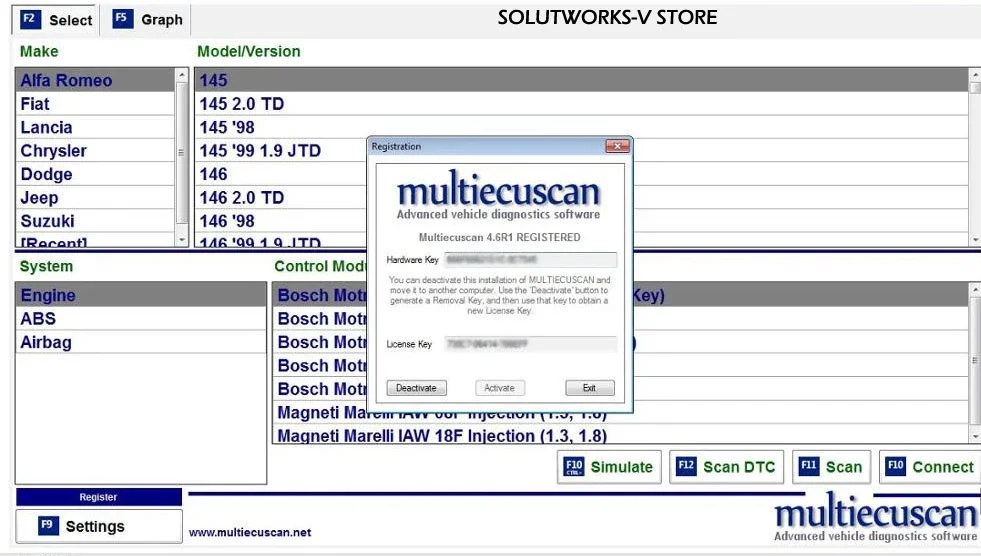Start Scan DTC
This screenshot has width=981, height=556.
(726, 467)
